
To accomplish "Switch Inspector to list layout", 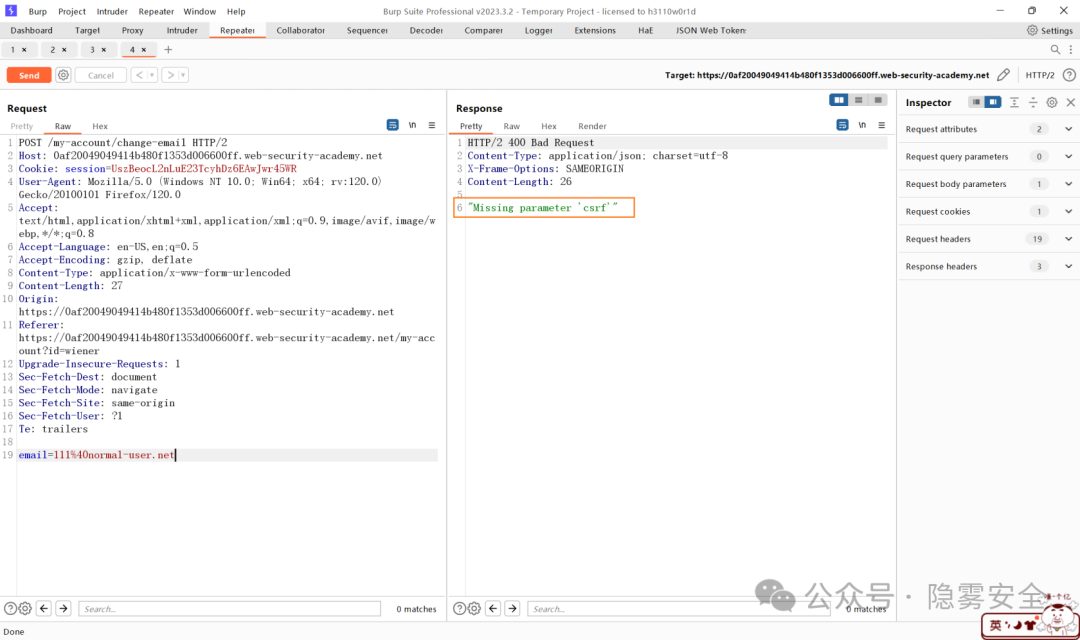I will click(976, 102).
